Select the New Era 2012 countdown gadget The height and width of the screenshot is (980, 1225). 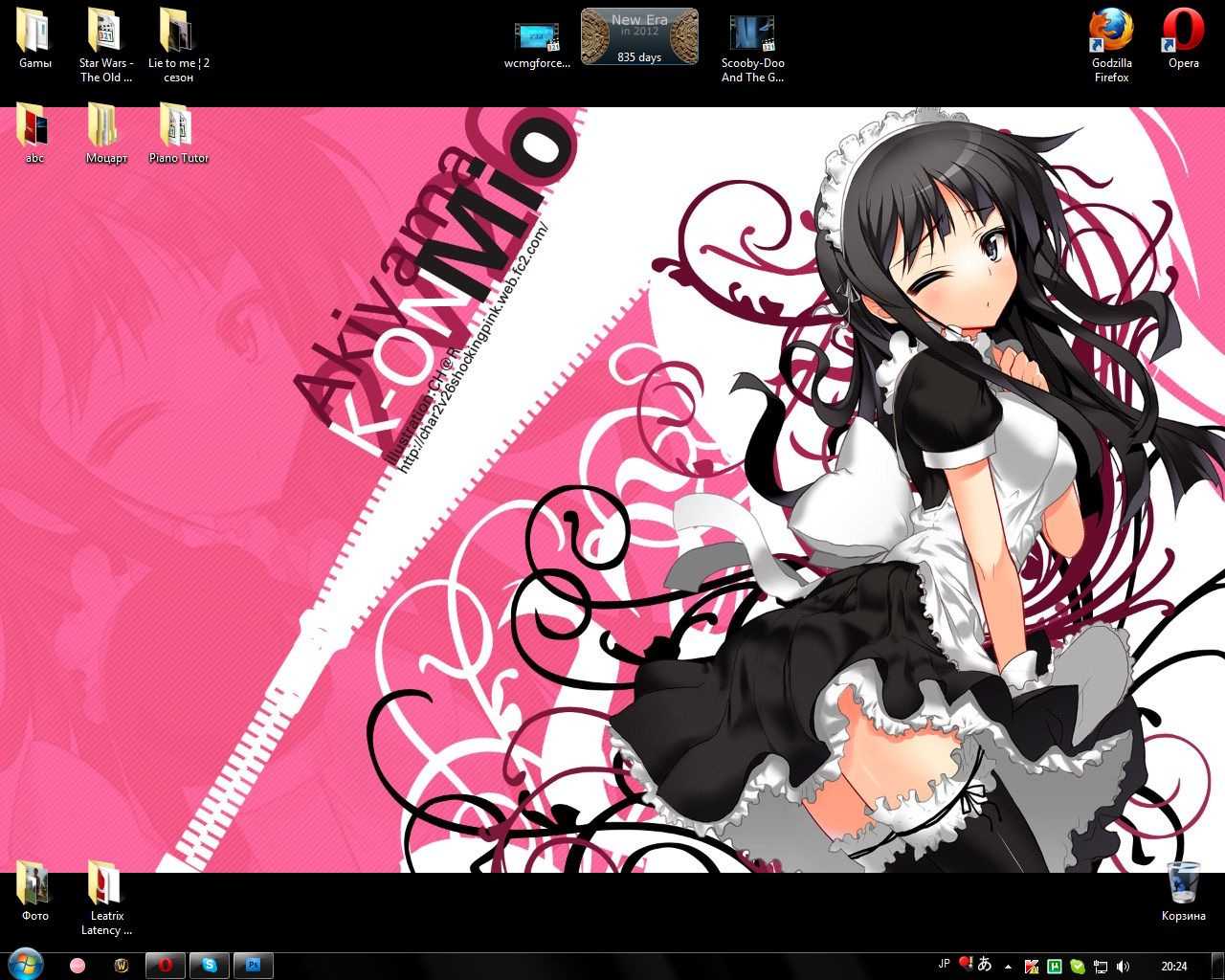coord(639,37)
